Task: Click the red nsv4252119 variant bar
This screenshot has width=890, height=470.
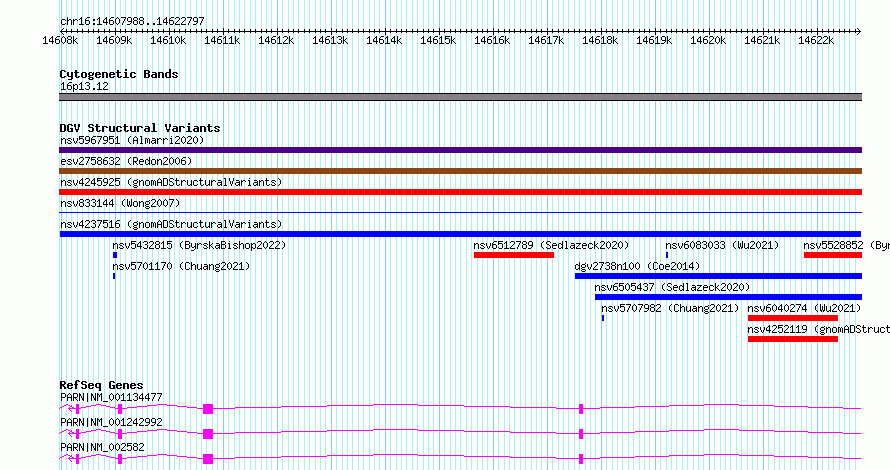Action: pyautogui.click(x=793, y=339)
